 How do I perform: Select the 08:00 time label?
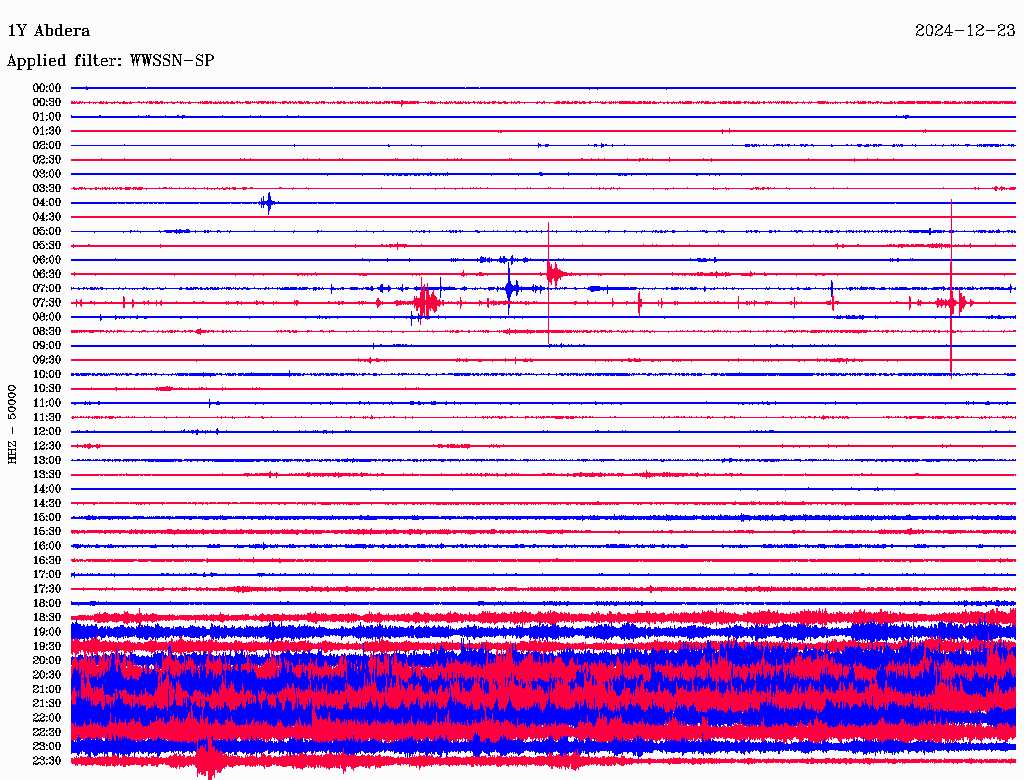tap(47, 317)
